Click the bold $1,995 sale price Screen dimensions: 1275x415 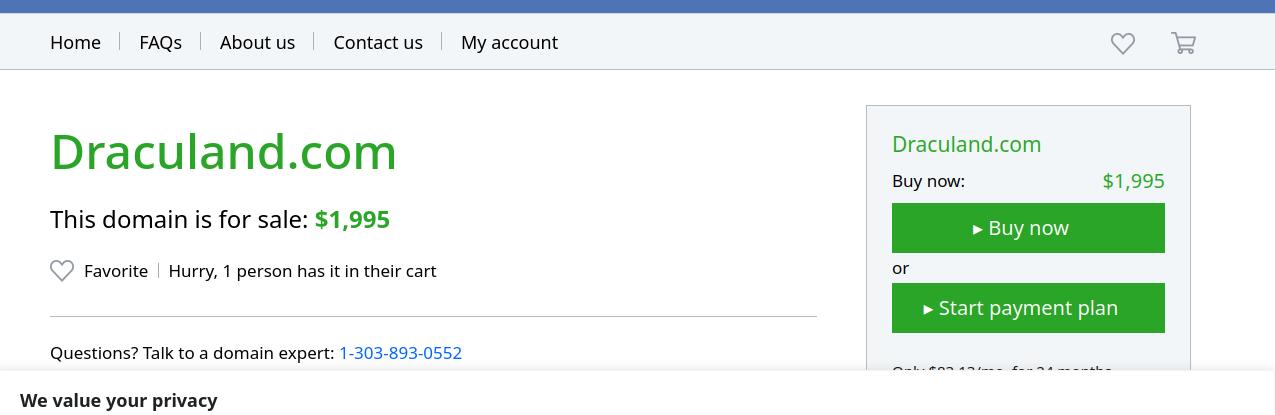pyautogui.click(x=352, y=219)
